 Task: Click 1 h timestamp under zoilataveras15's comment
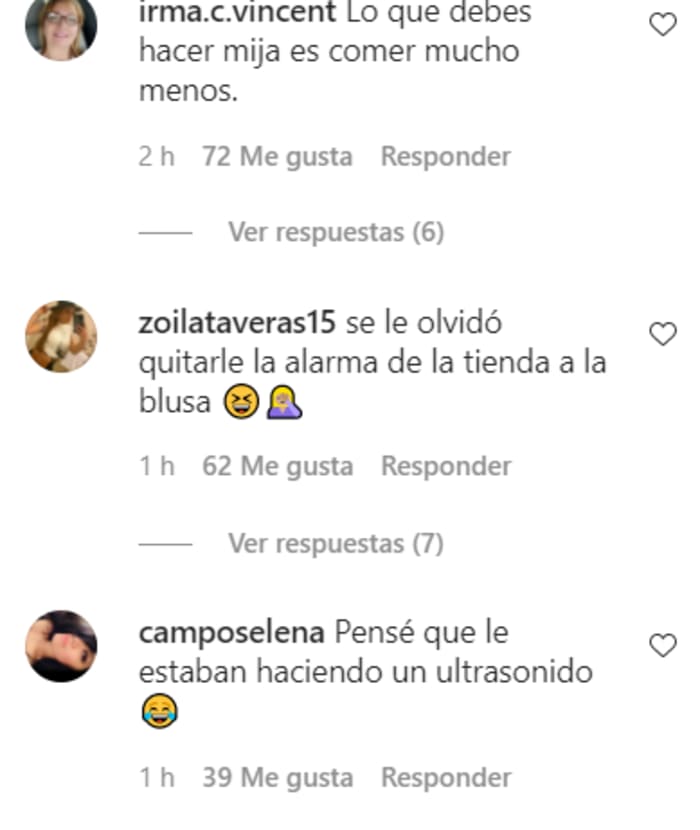[x=156, y=466]
